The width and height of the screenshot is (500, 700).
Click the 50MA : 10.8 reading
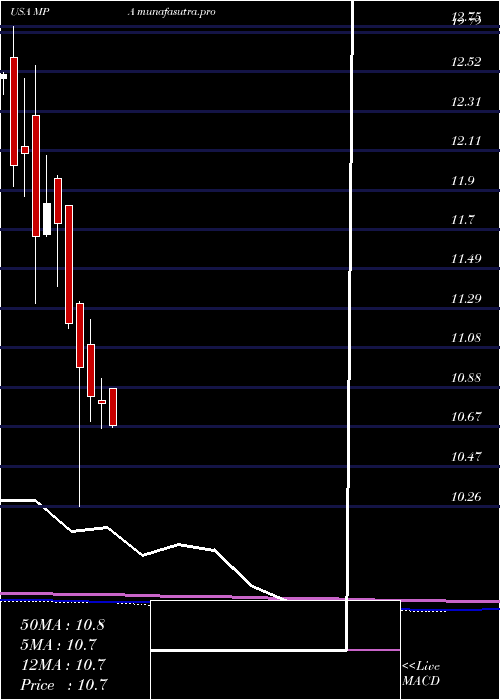tap(62, 625)
